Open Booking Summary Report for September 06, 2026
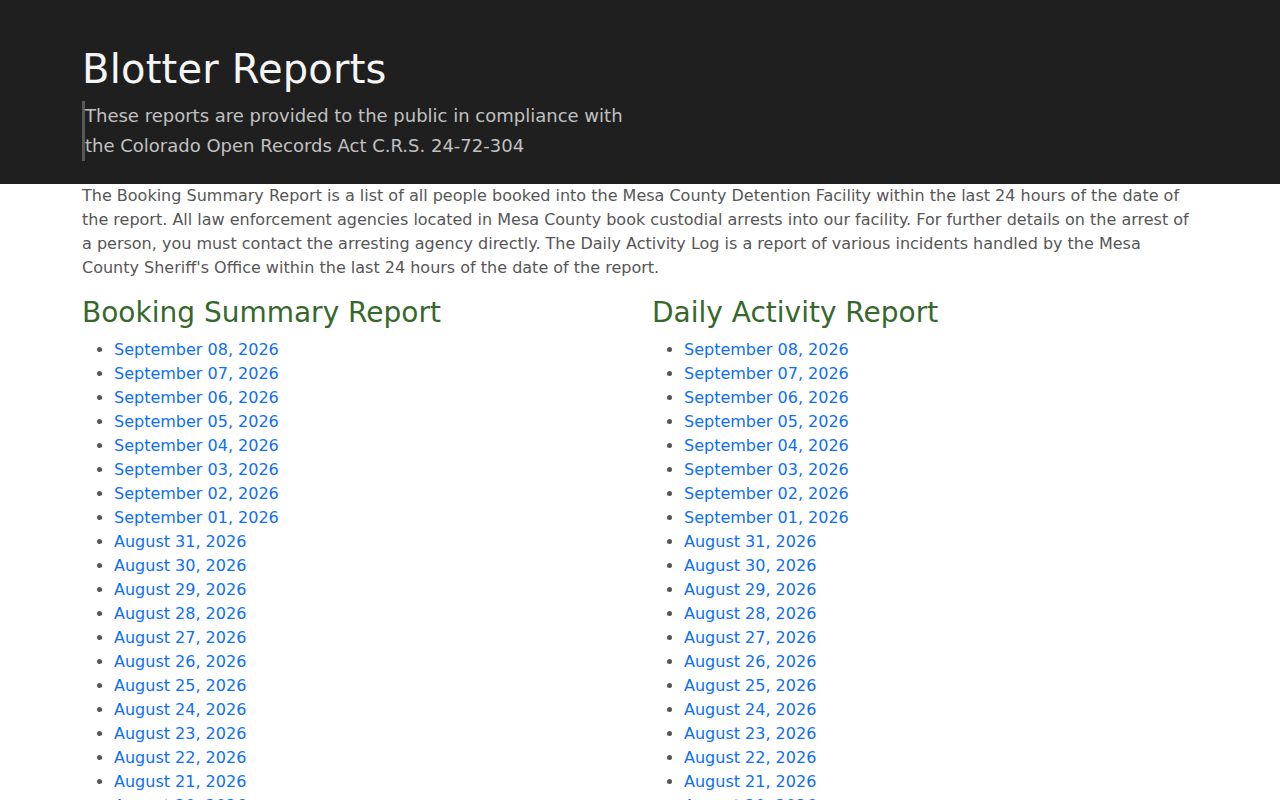The height and width of the screenshot is (800, 1280). pyautogui.click(x=196, y=397)
